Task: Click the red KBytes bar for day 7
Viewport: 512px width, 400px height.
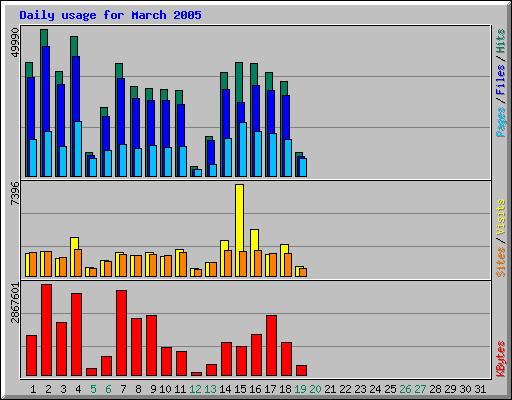Action: tap(121, 333)
